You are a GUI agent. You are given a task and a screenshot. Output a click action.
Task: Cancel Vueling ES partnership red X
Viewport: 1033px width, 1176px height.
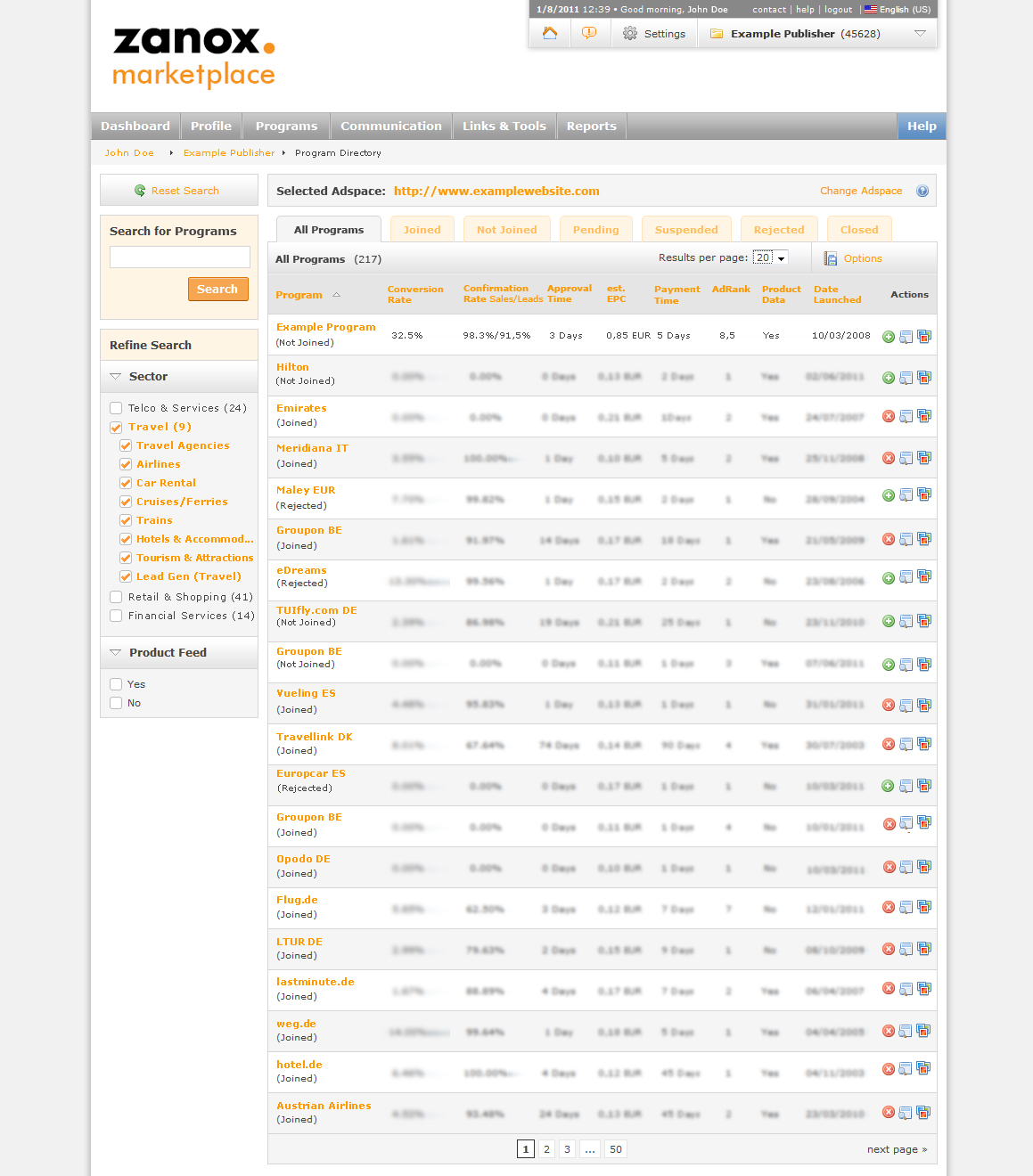click(x=889, y=705)
